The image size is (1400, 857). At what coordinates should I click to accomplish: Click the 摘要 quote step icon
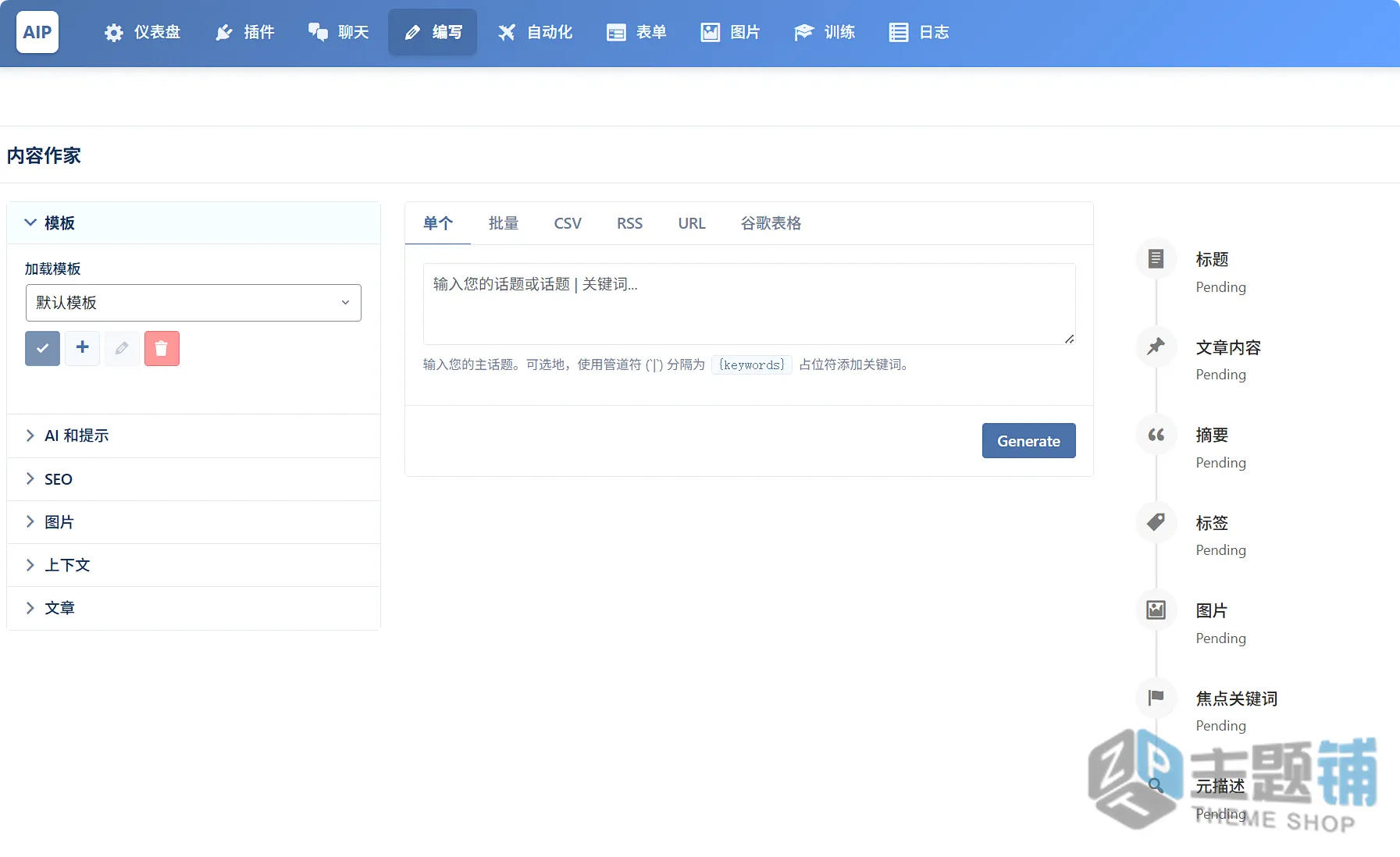(x=1156, y=434)
